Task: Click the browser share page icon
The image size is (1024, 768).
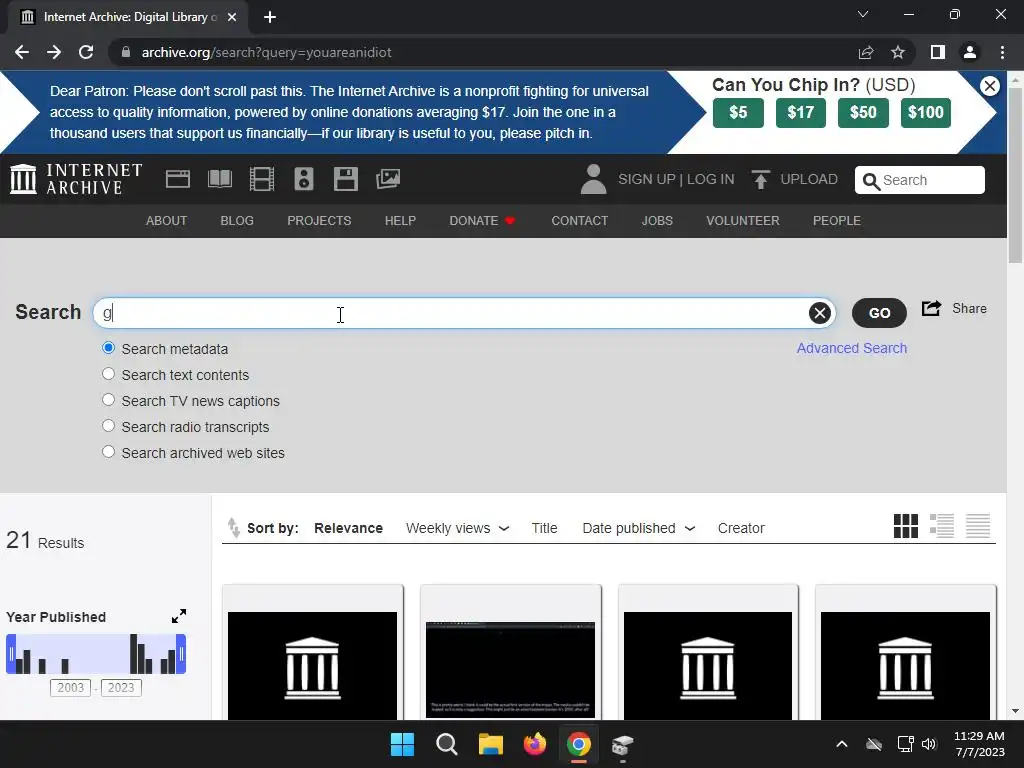Action: [x=866, y=52]
